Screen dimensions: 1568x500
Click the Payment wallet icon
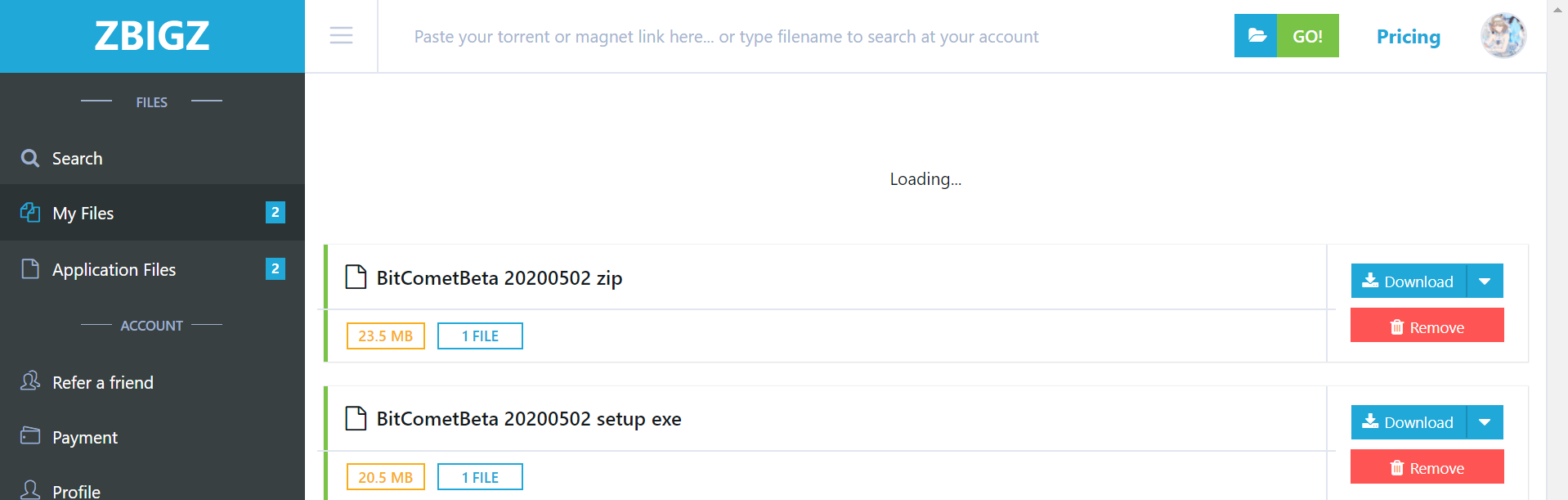(x=30, y=435)
